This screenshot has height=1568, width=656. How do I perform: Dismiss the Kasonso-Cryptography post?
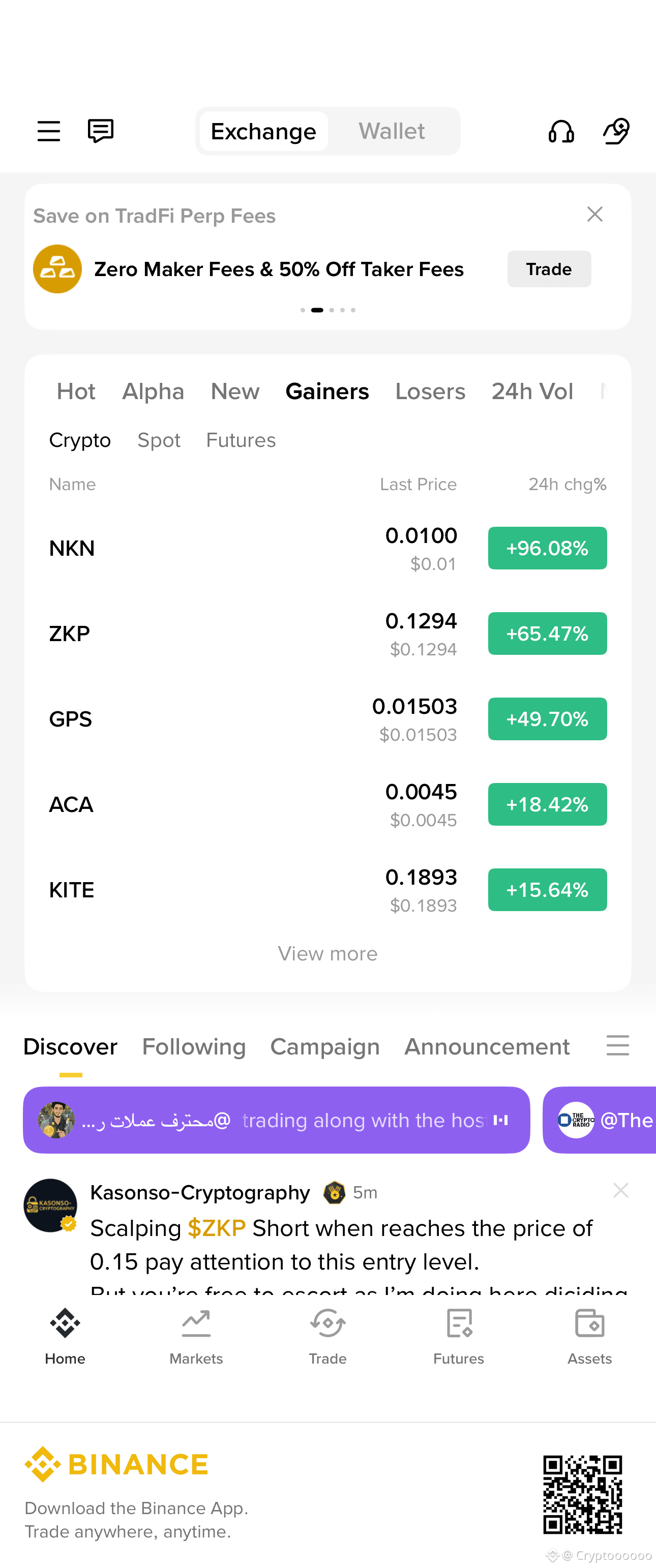coord(620,1191)
